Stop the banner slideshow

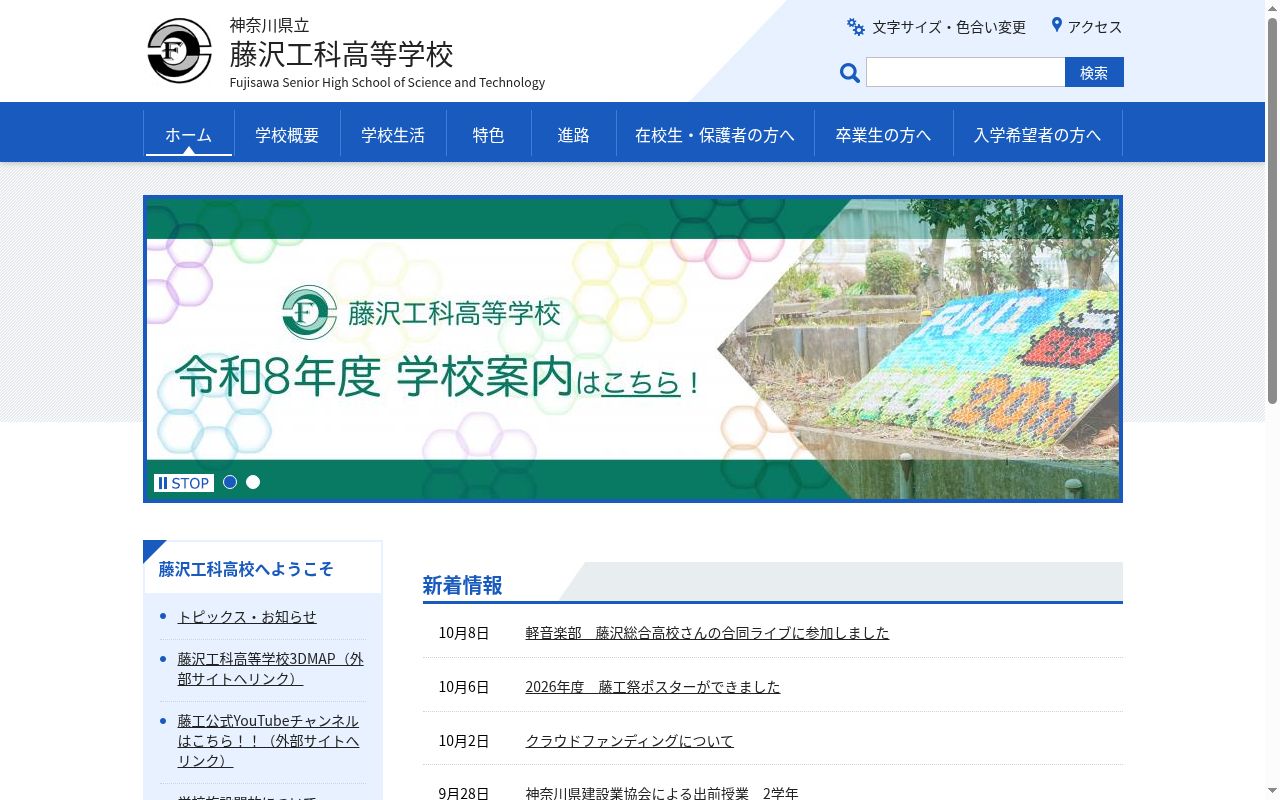184,483
